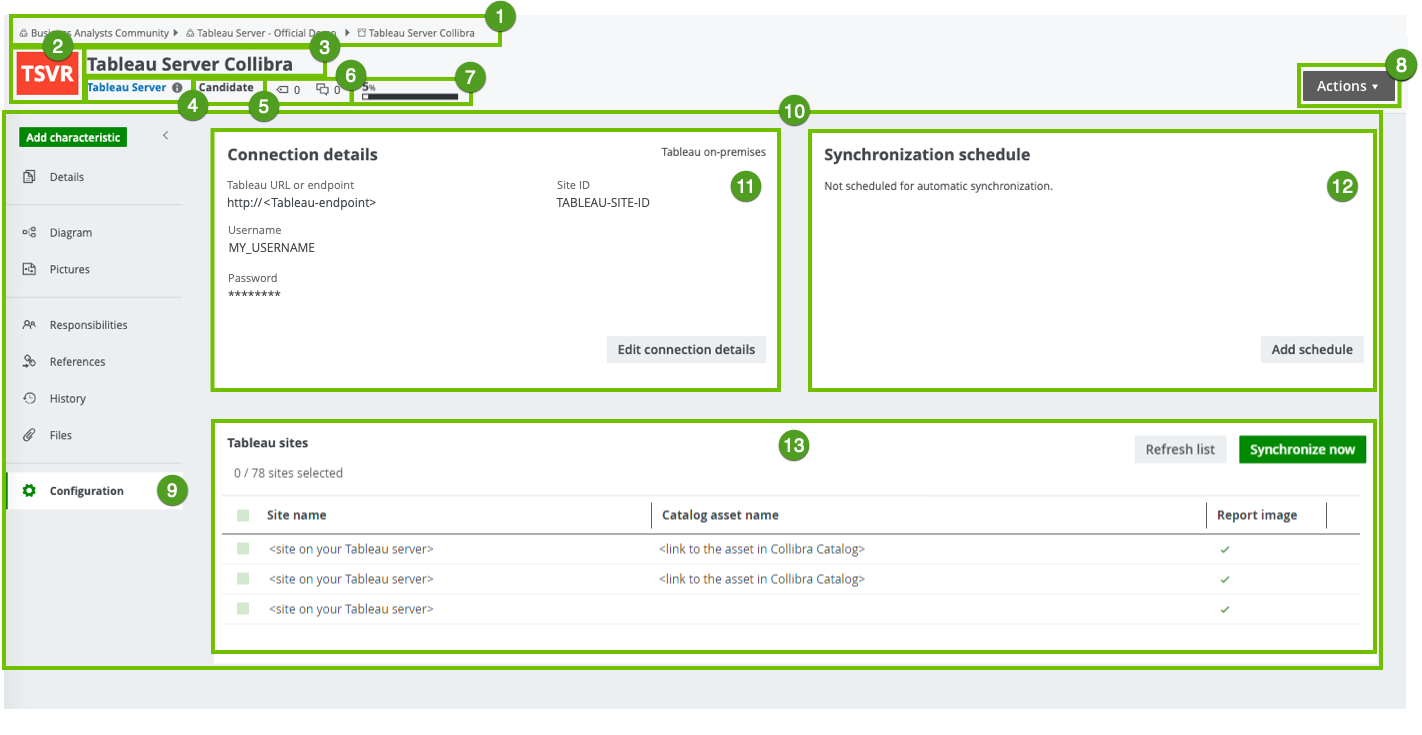Switch to the History tab
This screenshot has width=1422, height=735.
point(67,398)
